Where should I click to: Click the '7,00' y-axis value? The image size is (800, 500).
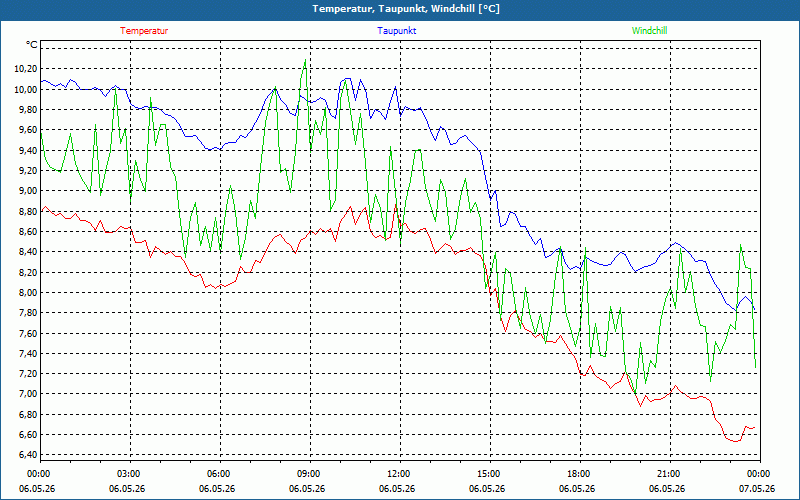[x=29, y=394]
